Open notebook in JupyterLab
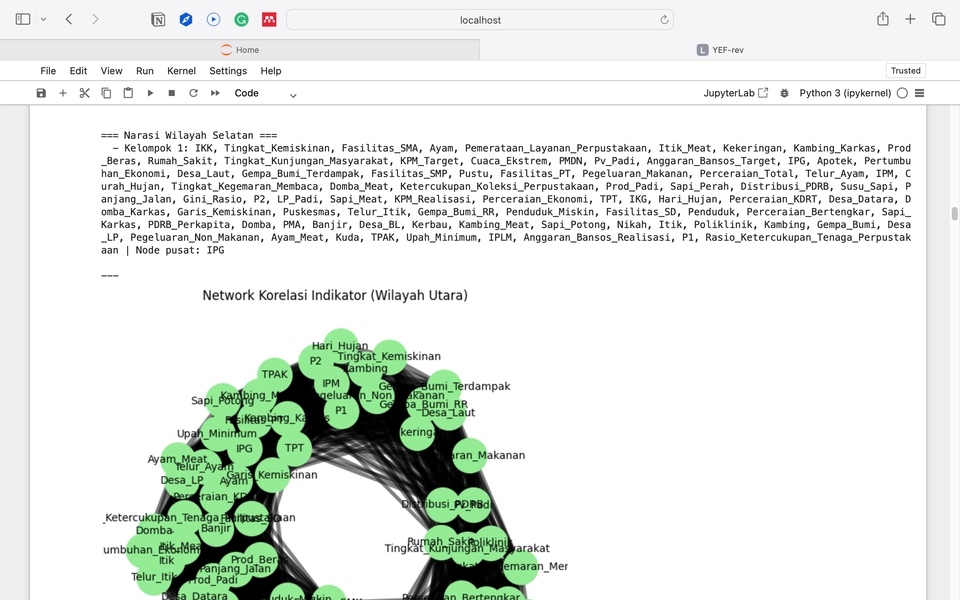 pyautogui.click(x=736, y=93)
